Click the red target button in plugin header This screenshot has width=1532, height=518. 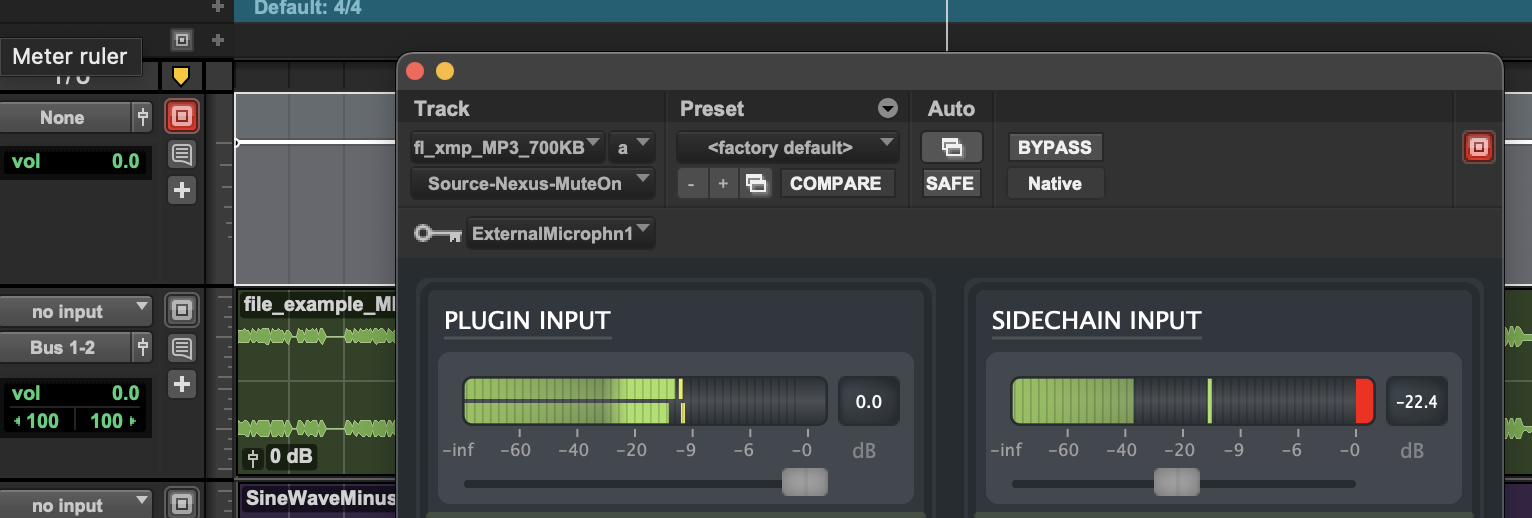pos(1478,147)
